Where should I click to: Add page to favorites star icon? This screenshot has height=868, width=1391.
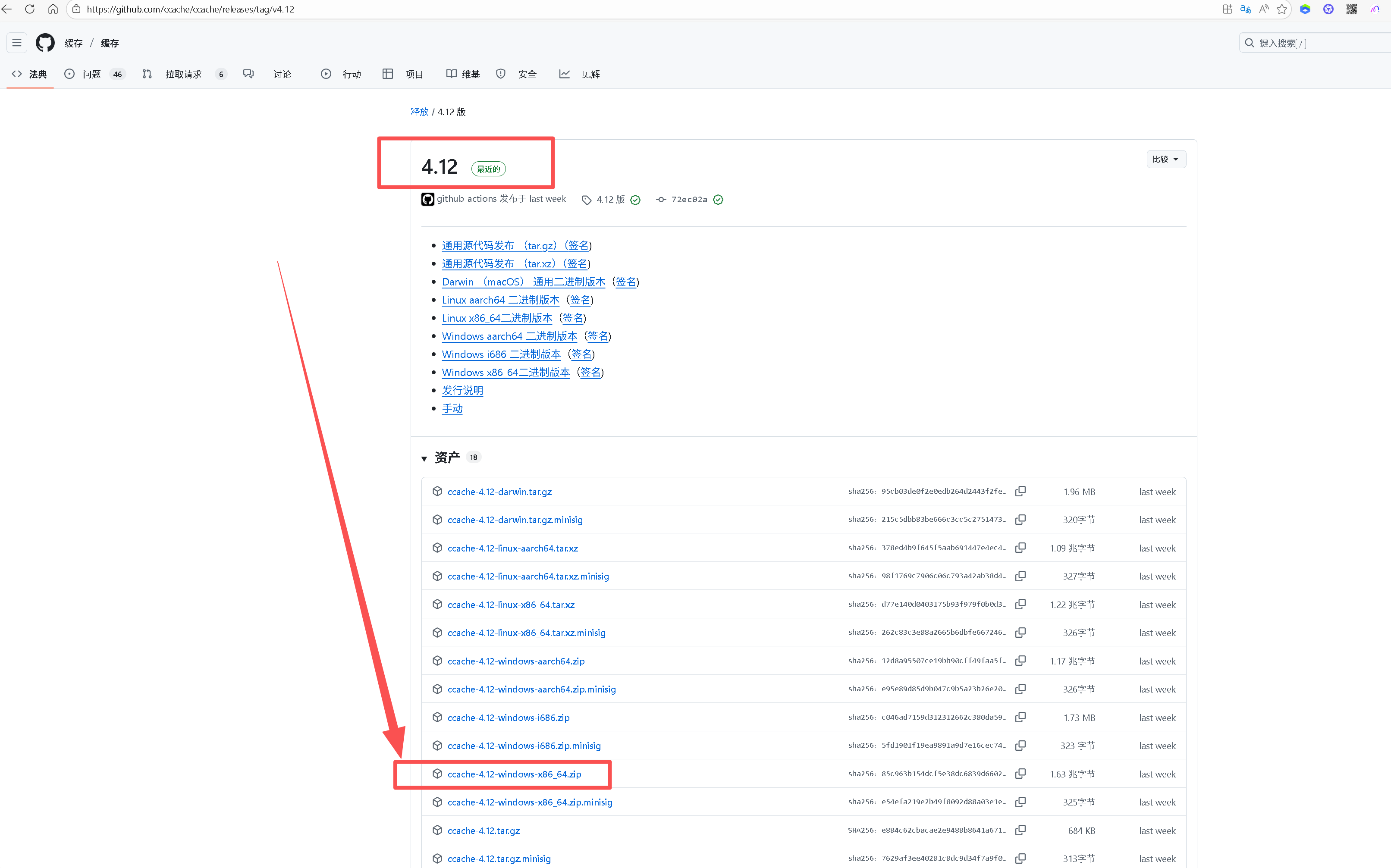point(1282,9)
